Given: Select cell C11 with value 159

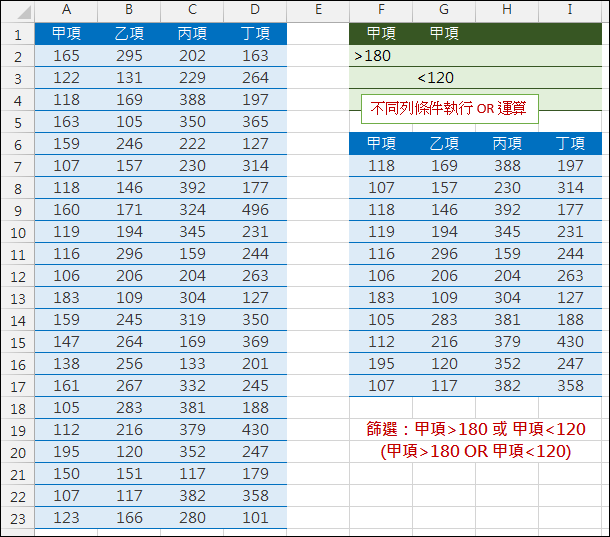Looking at the screenshot, I should pos(192,254).
